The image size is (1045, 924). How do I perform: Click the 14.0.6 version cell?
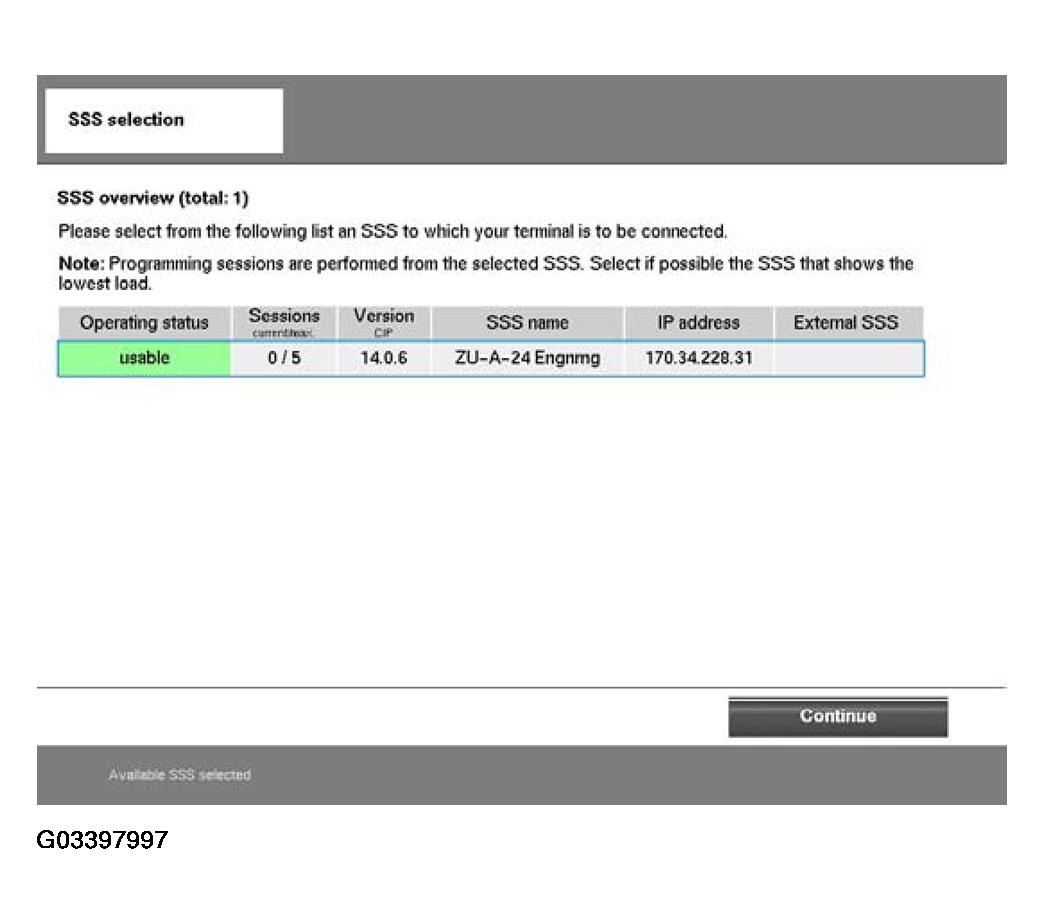[x=383, y=358]
